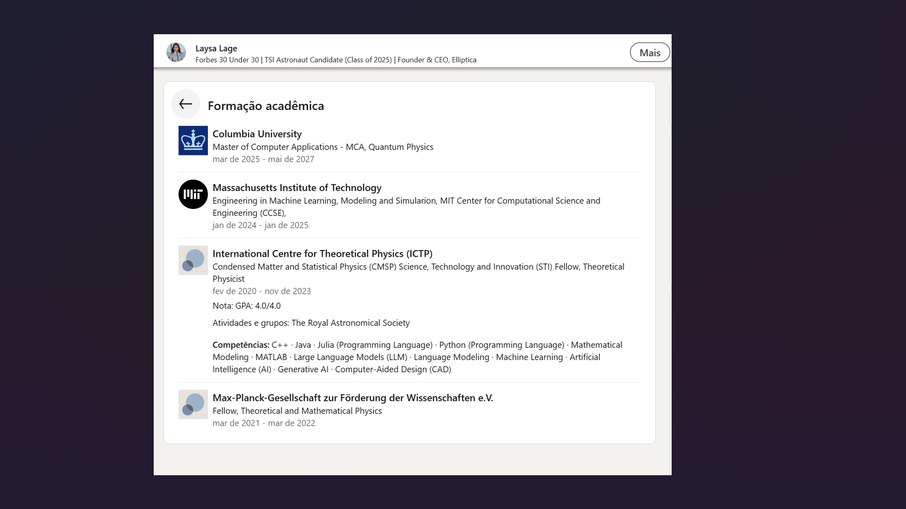Viewport: 906px width, 509px height.
Task: Click the Formação acadêmica heading
Action: pos(266,106)
